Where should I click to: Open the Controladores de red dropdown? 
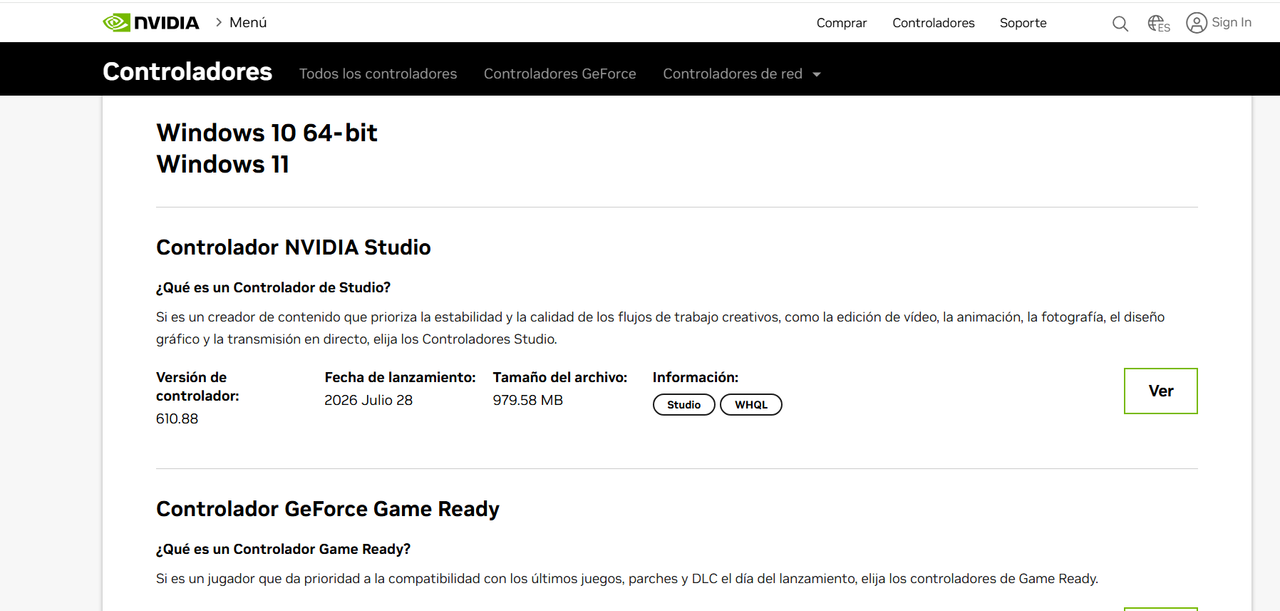[741, 74]
